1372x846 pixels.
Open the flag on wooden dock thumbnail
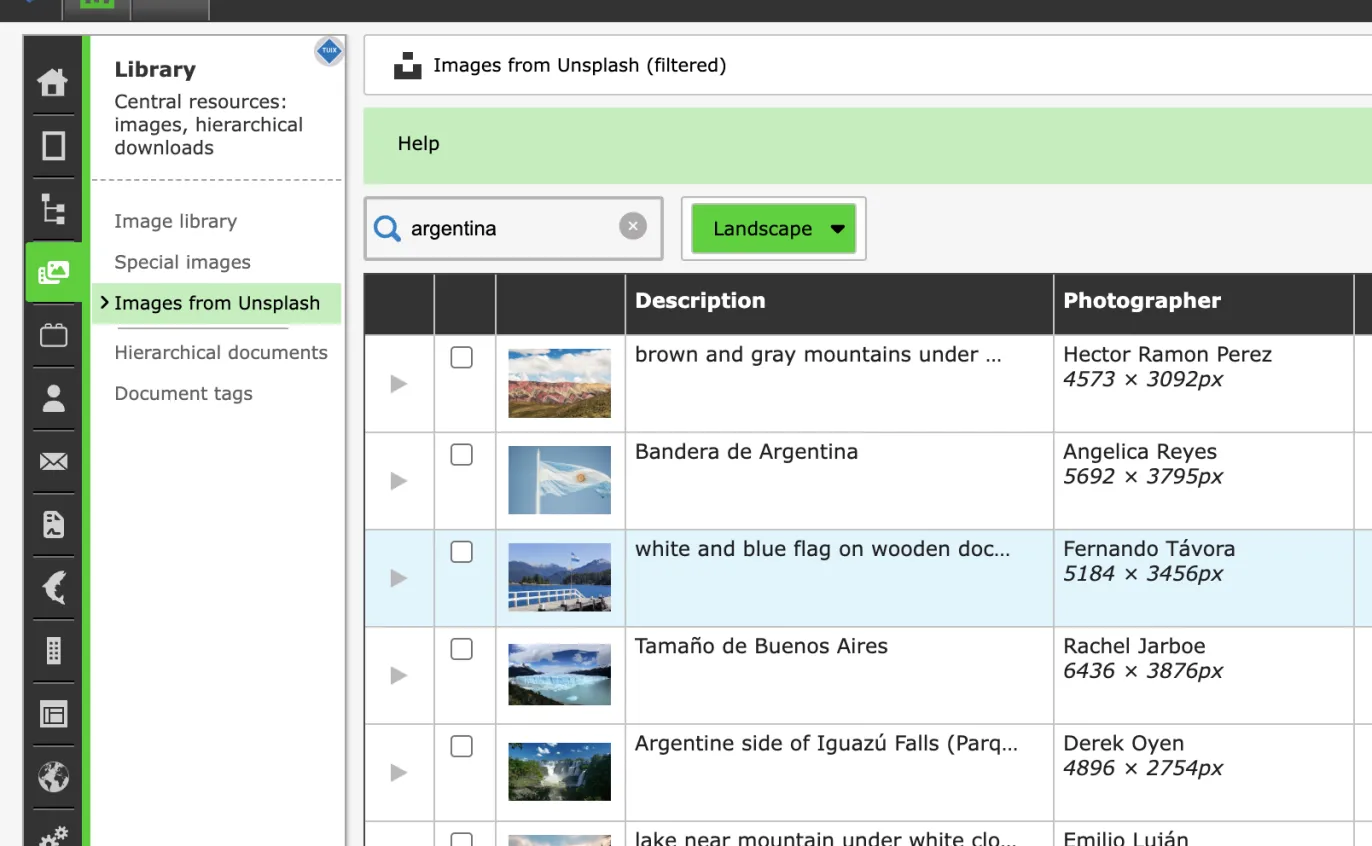point(559,577)
